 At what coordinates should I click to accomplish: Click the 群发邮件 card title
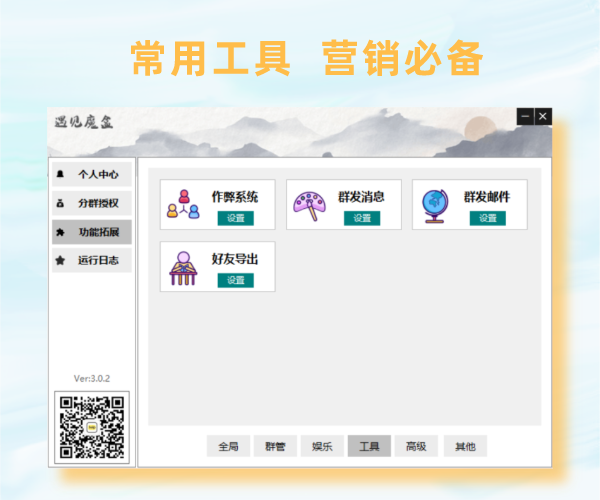point(487,197)
